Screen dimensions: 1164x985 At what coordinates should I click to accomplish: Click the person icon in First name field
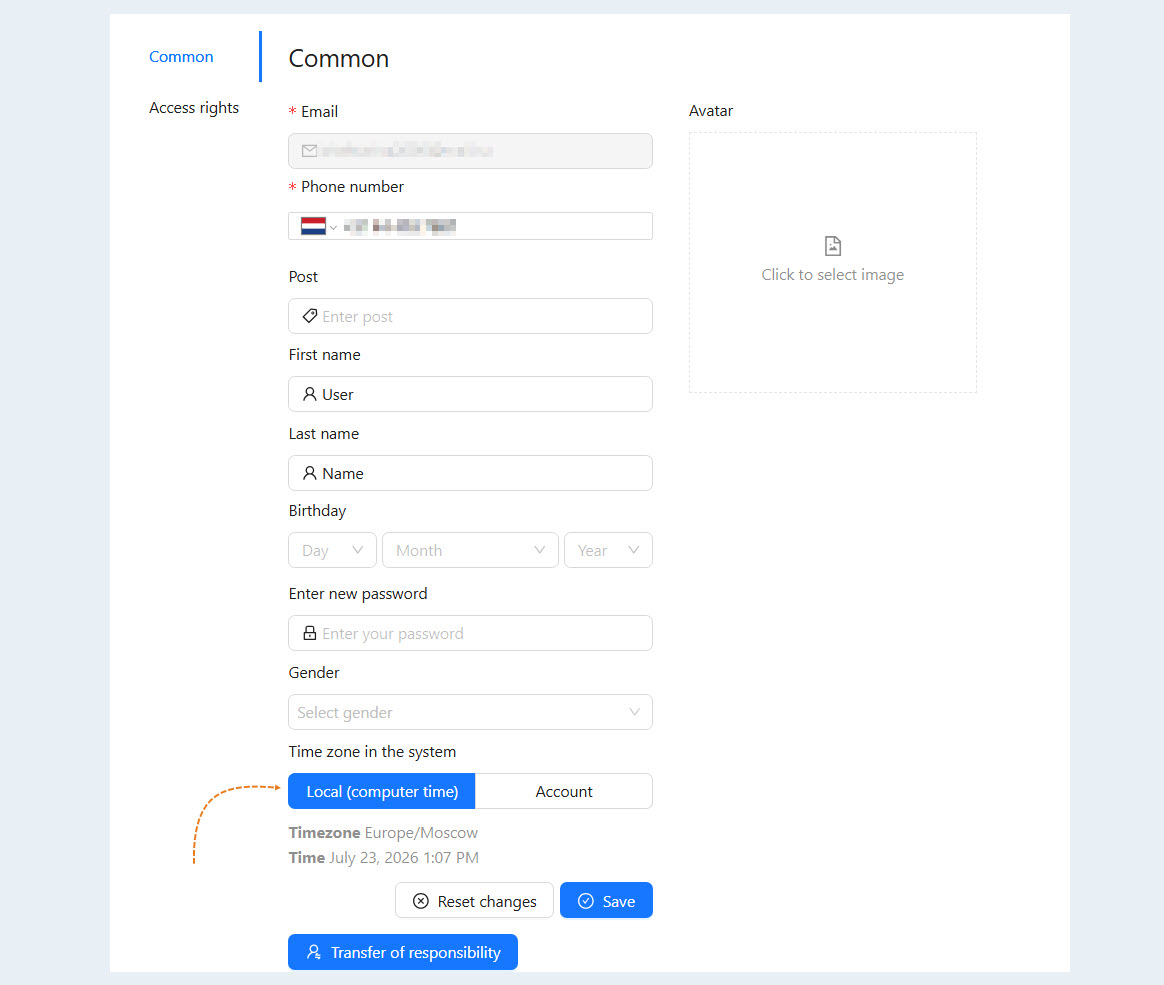[310, 394]
